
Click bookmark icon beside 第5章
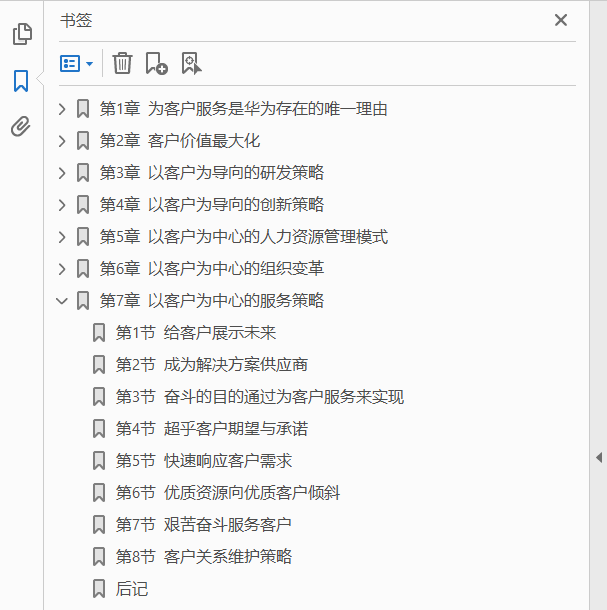click(x=82, y=237)
